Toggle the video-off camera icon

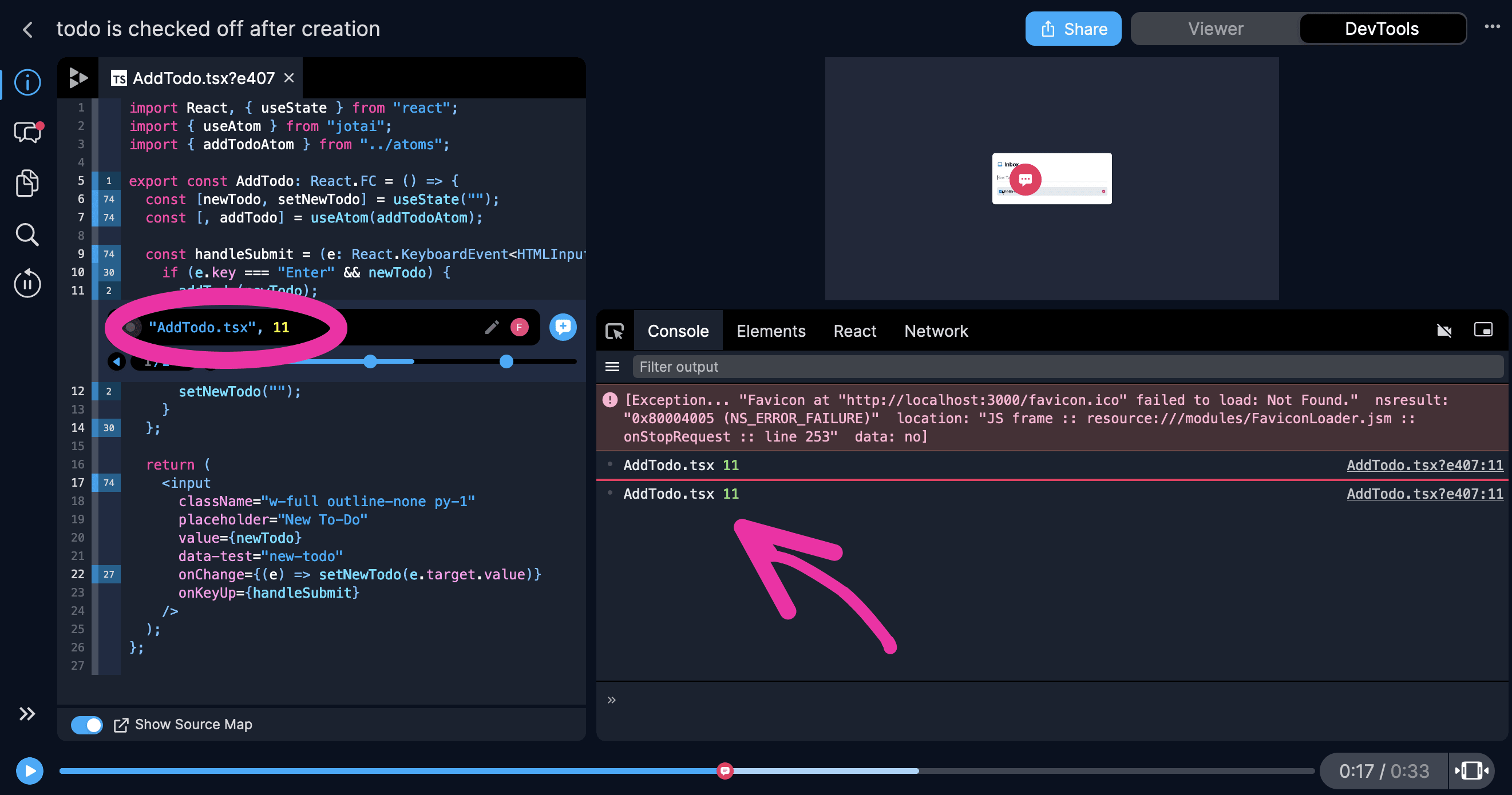(x=1444, y=331)
